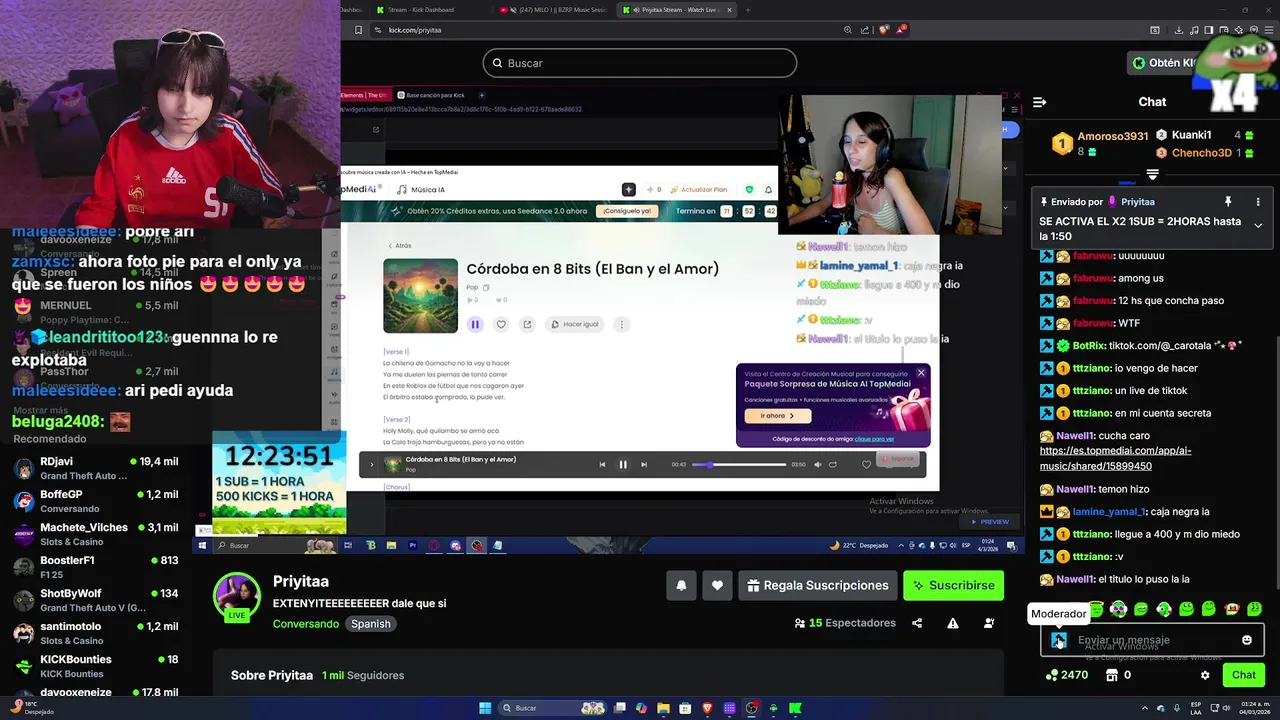This screenshot has width=1280, height=720.
Task: Toggle follow heart button for Priyitaa
Action: point(717,585)
